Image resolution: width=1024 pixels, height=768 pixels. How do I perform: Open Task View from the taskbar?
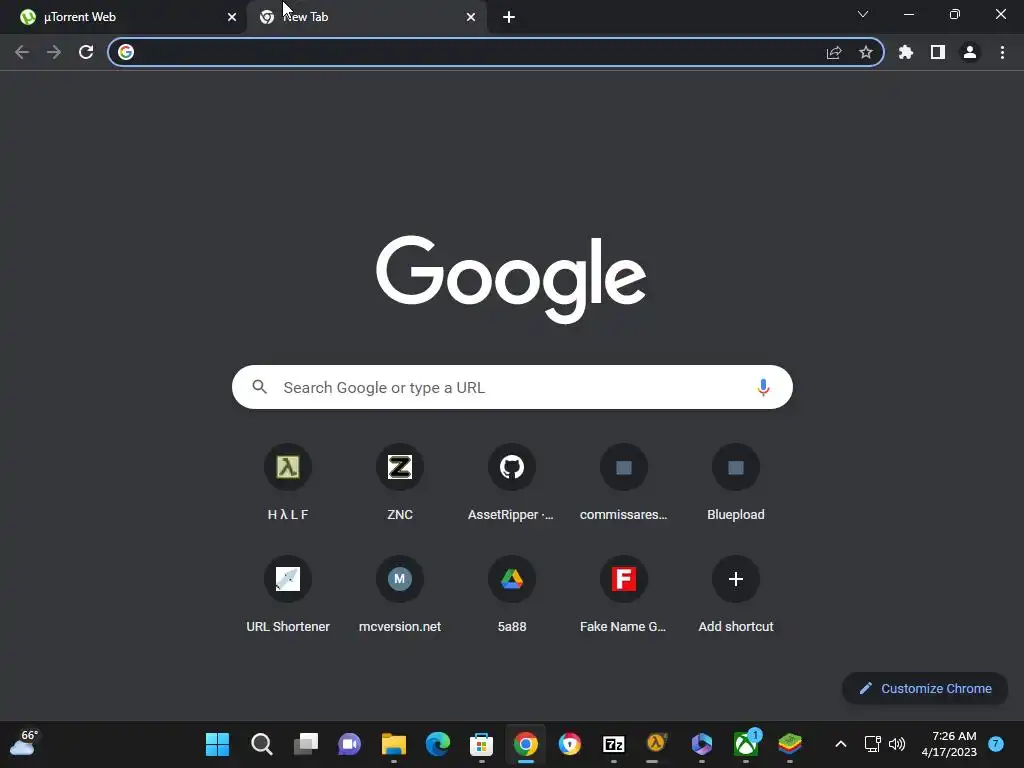pyautogui.click(x=306, y=744)
